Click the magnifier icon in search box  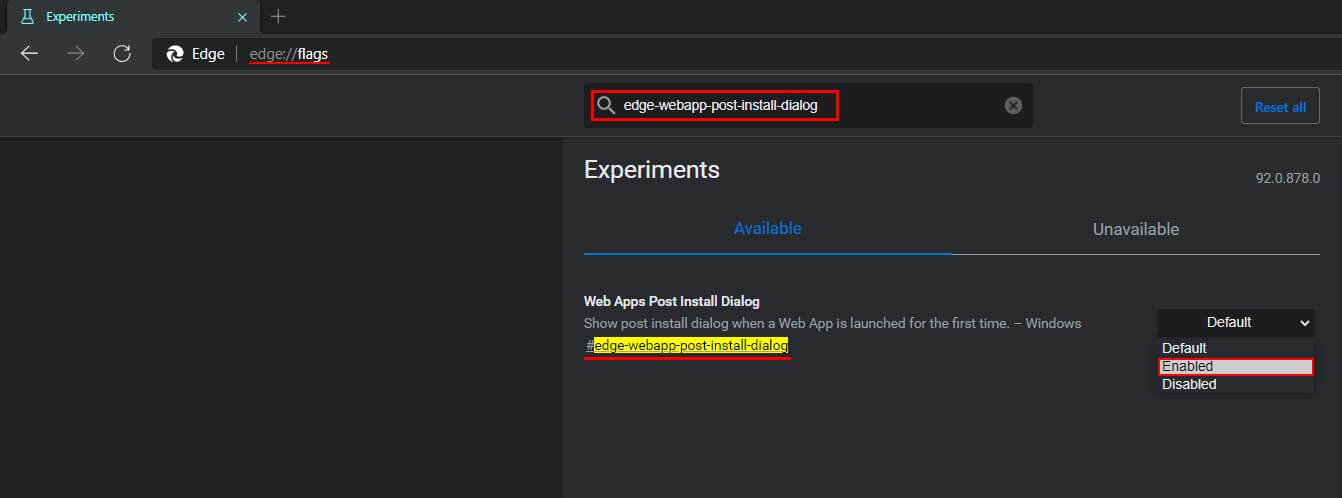click(x=605, y=105)
